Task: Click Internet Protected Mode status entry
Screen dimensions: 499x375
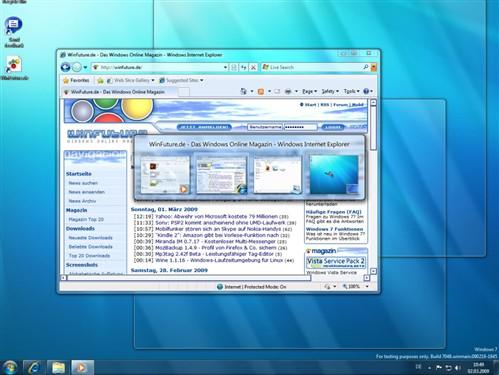Action: [252, 287]
